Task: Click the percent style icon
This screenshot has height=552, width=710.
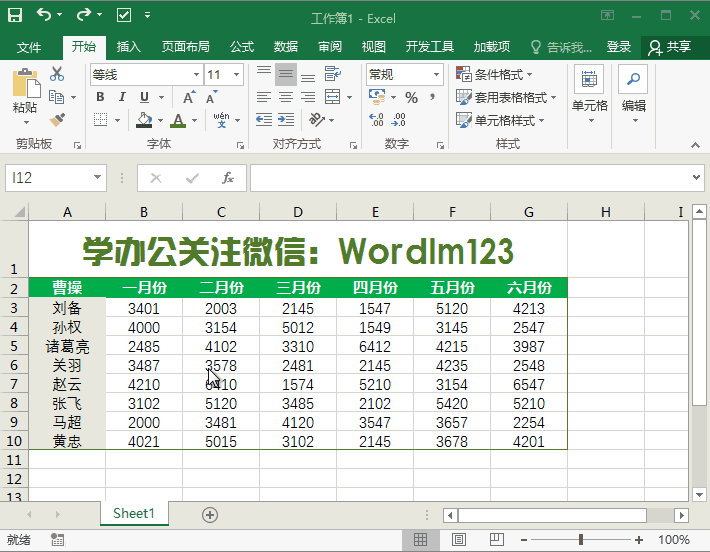Action: (411, 97)
